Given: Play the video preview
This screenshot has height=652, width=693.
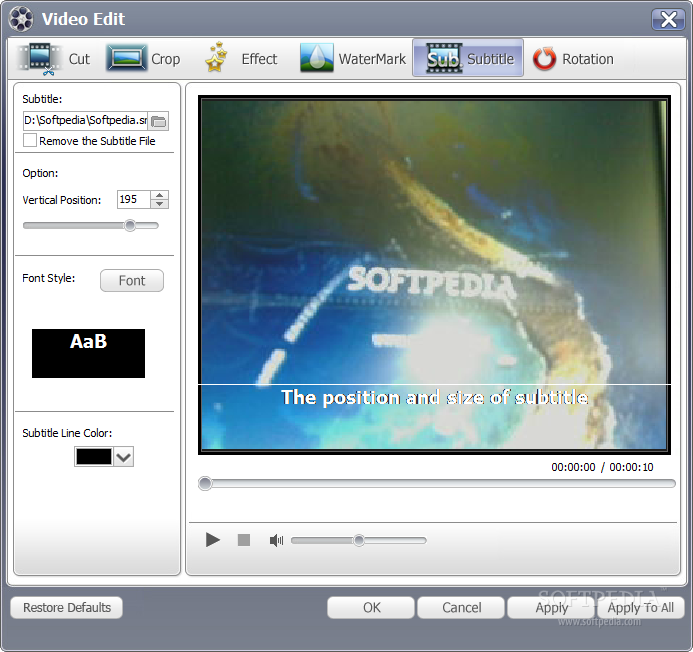Looking at the screenshot, I should 213,540.
